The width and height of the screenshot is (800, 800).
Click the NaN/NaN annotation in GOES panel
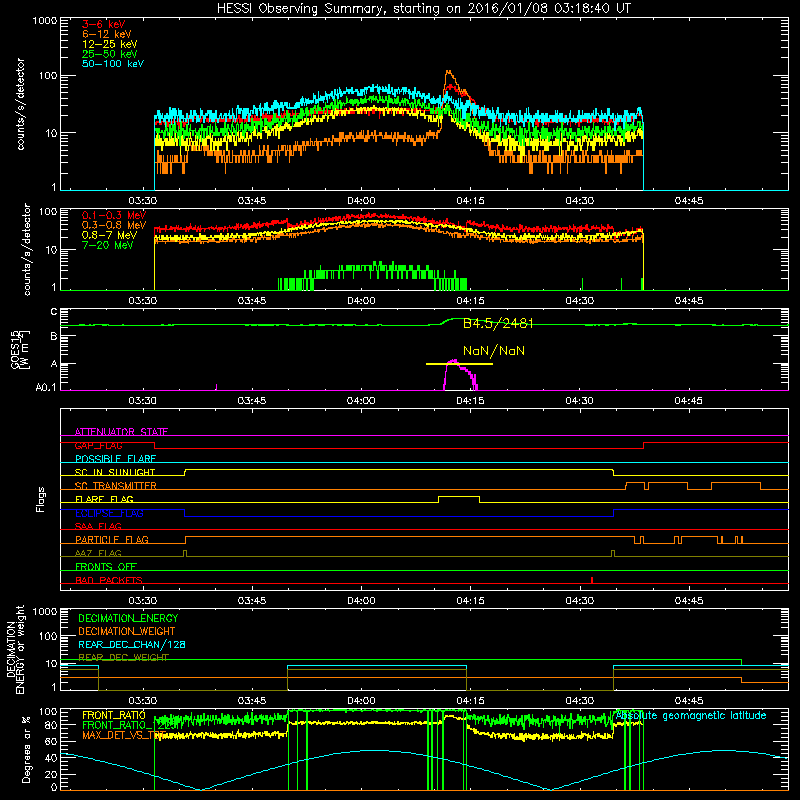494,351
